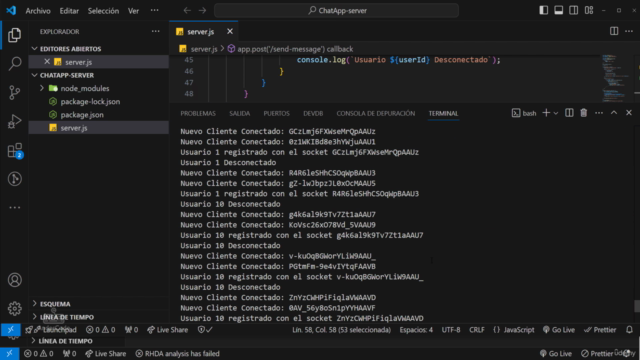
Task: Start Live Share in upper status bar
Action: coord(168,330)
